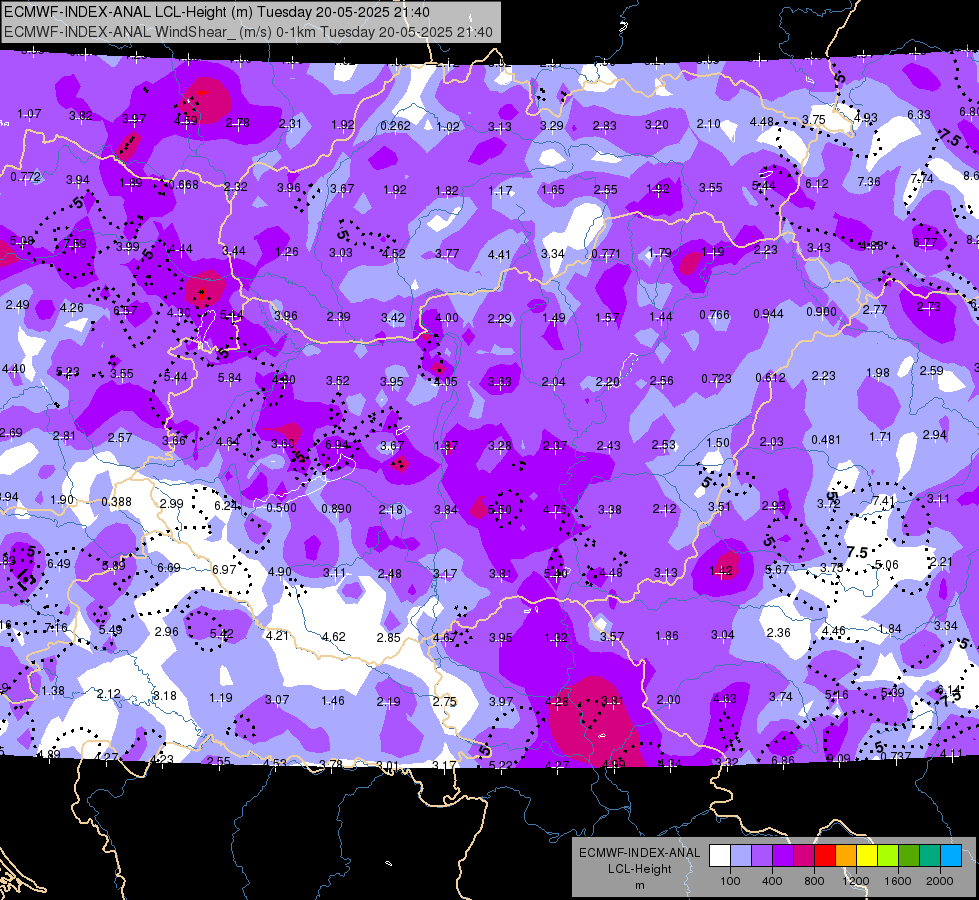
Task: Click the wind shear value 7.41
Action: (x=883, y=500)
